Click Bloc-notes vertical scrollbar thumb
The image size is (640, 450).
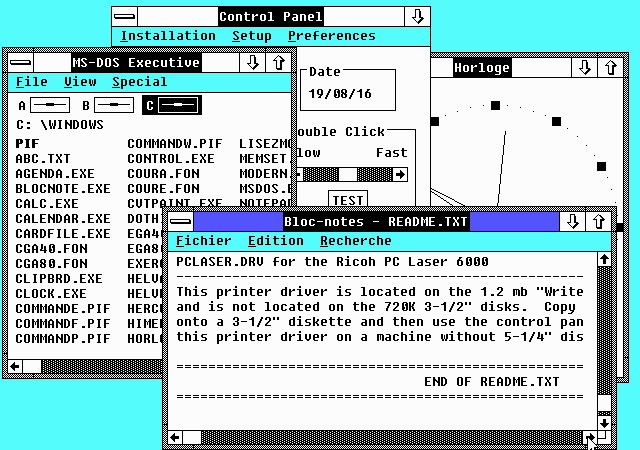pyautogui.click(x=604, y=403)
